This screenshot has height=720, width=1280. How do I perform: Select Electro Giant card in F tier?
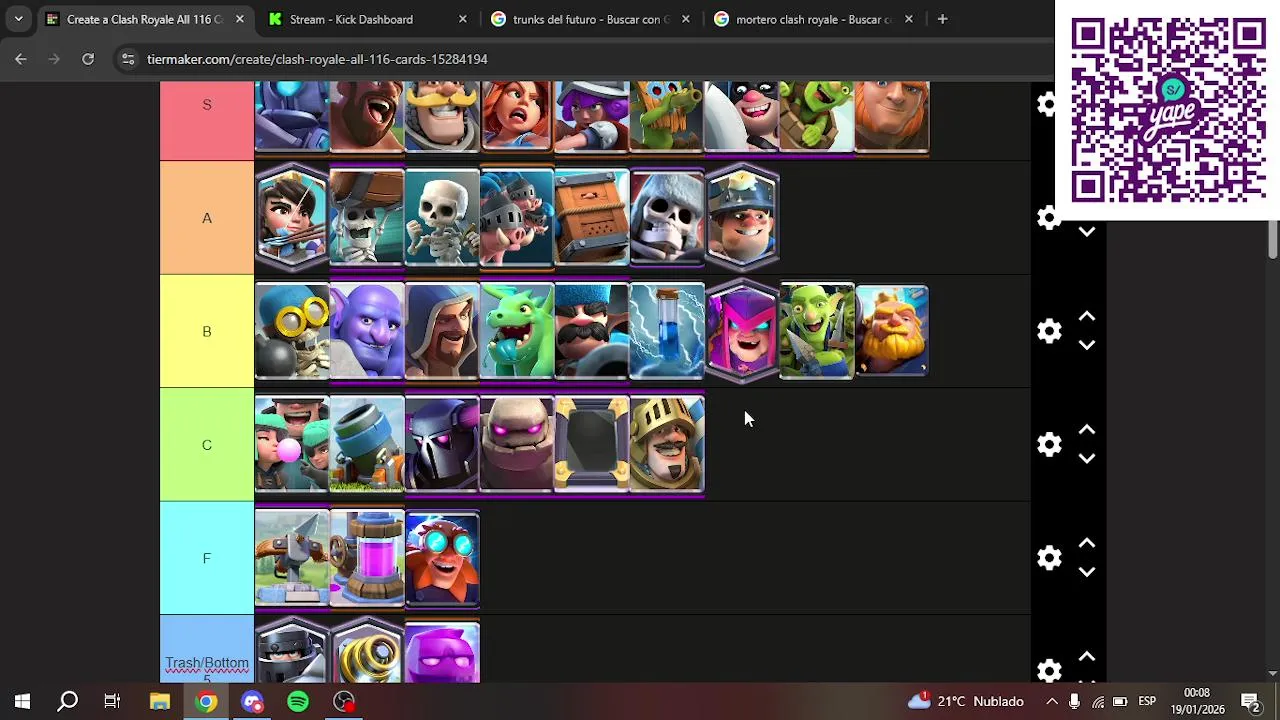coord(442,558)
